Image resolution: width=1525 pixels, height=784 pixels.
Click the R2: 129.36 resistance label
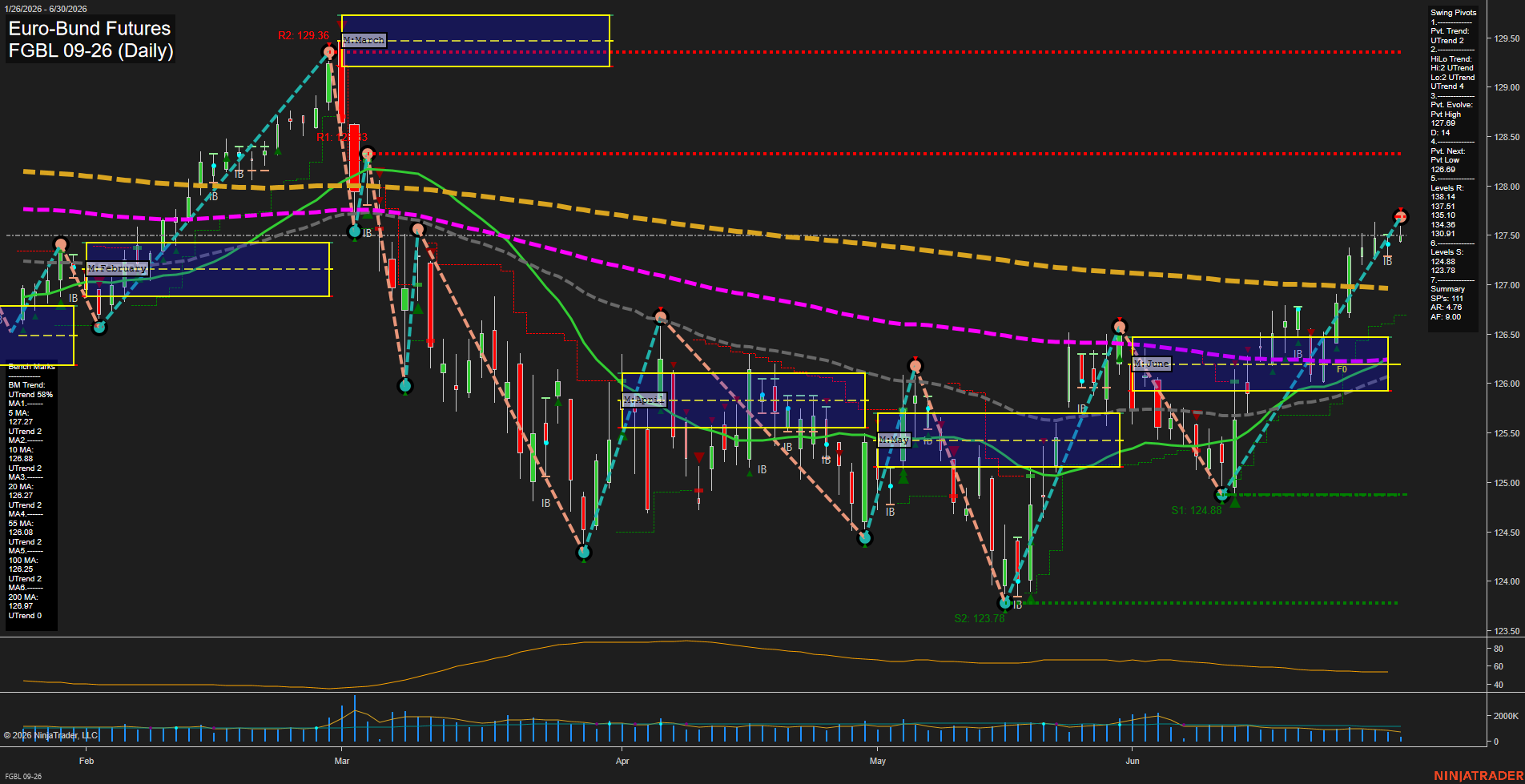(x=304, y=36)
